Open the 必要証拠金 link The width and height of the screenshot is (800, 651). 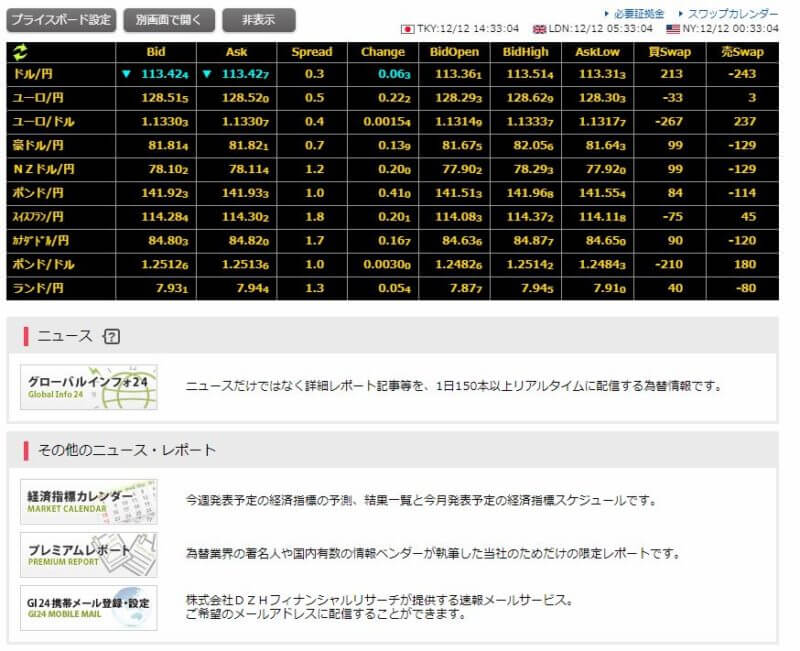639,14
